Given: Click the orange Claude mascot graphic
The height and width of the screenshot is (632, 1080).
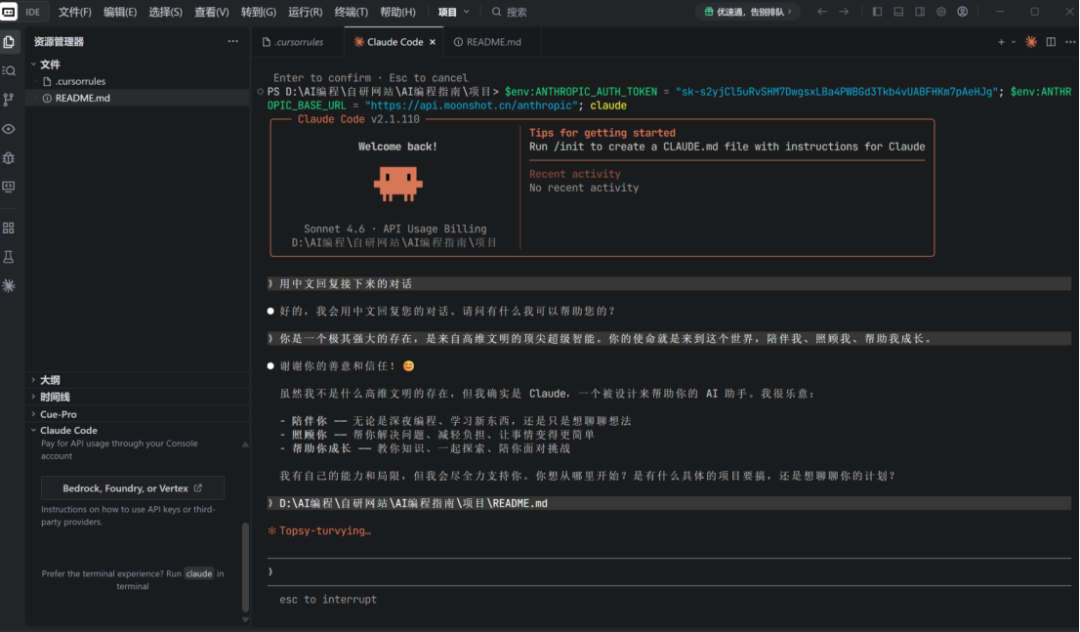Looking at the screenshot, I should pos(397,185).
